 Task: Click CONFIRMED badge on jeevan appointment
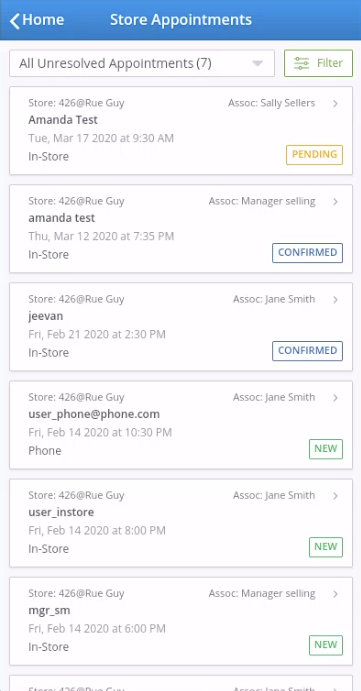(x=307, y=351)
